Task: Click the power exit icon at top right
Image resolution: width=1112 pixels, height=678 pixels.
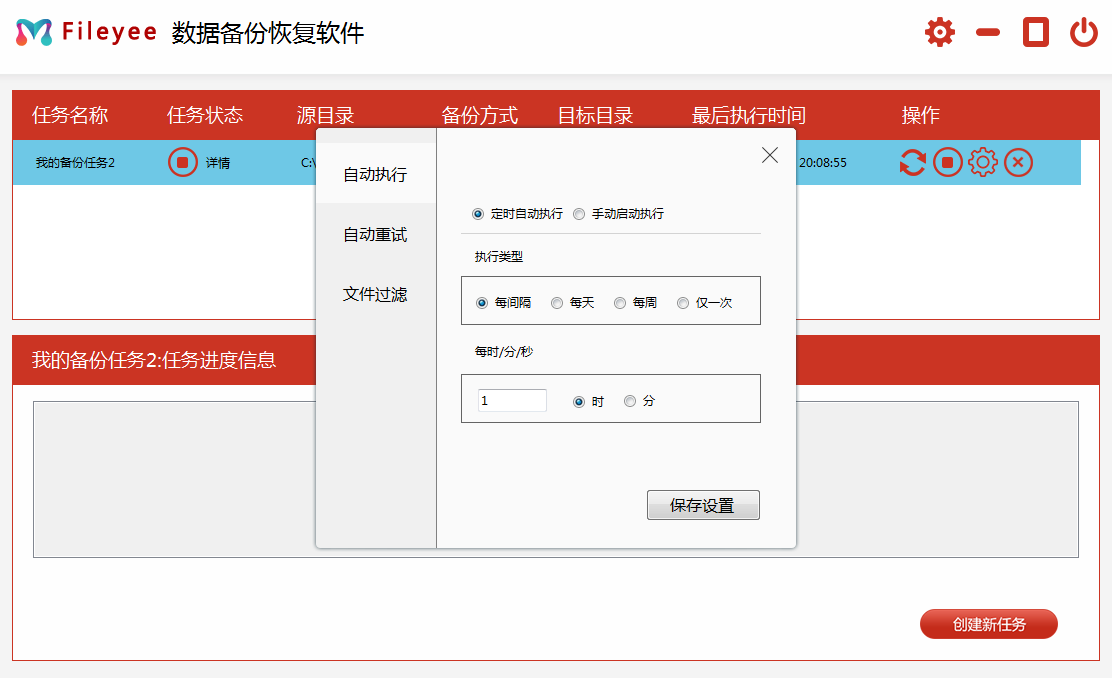Action: coord(1084,32)
